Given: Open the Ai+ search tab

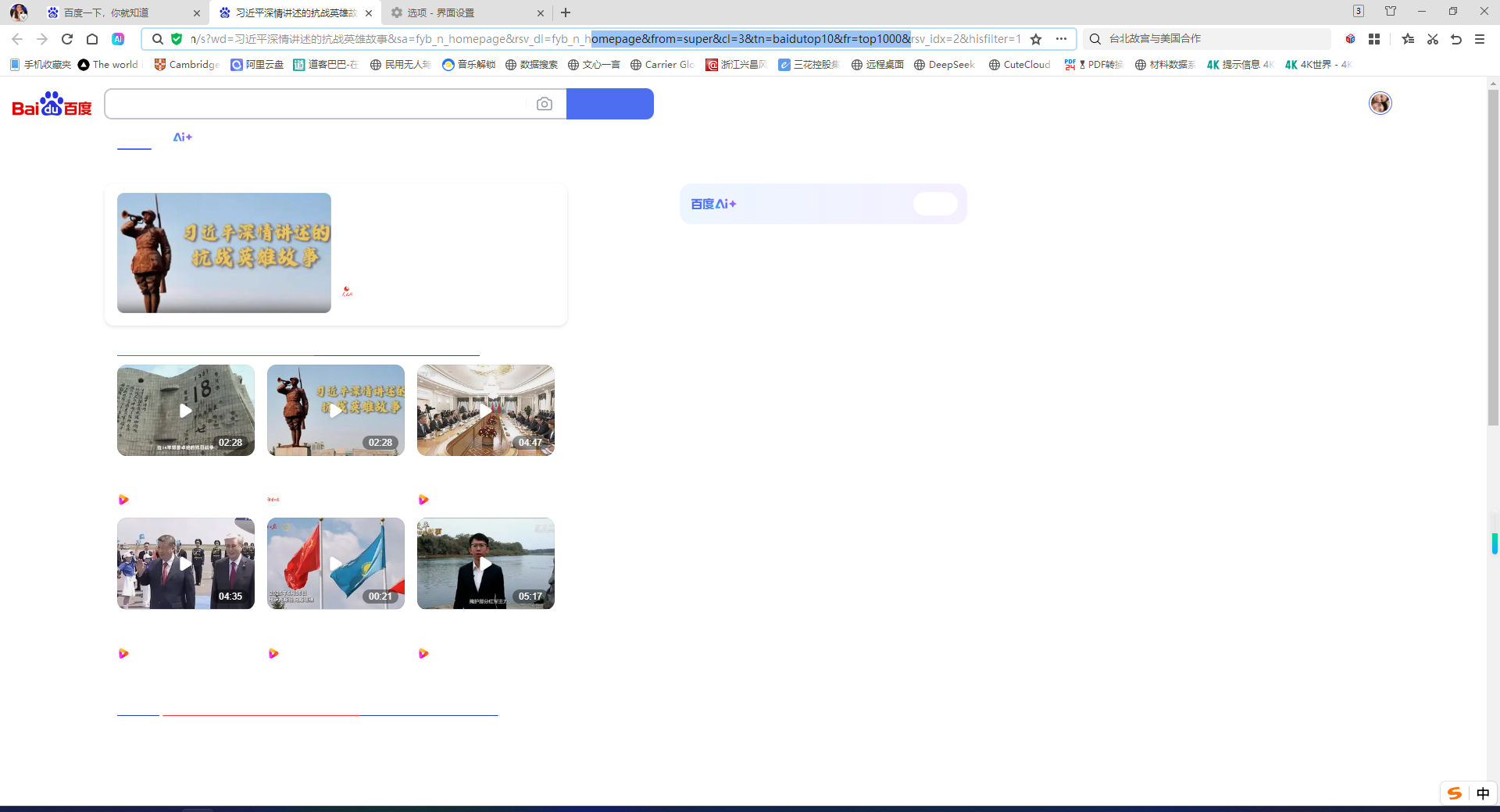Looking at the screenshot, I should click(x=182, y=137).
